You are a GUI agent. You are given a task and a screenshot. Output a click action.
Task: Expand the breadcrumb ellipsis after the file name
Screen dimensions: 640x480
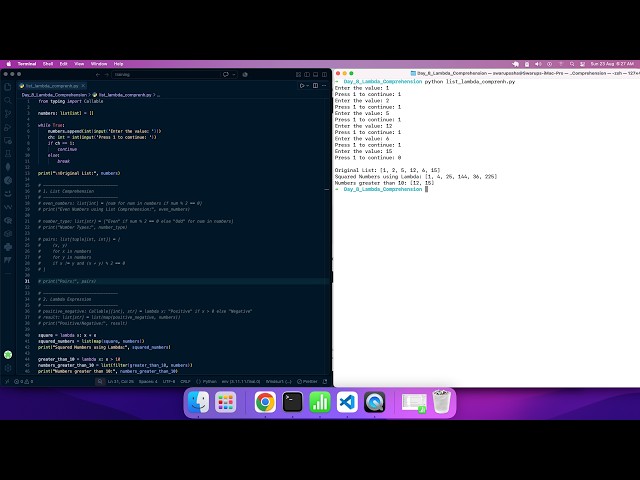tap(158, 95)
